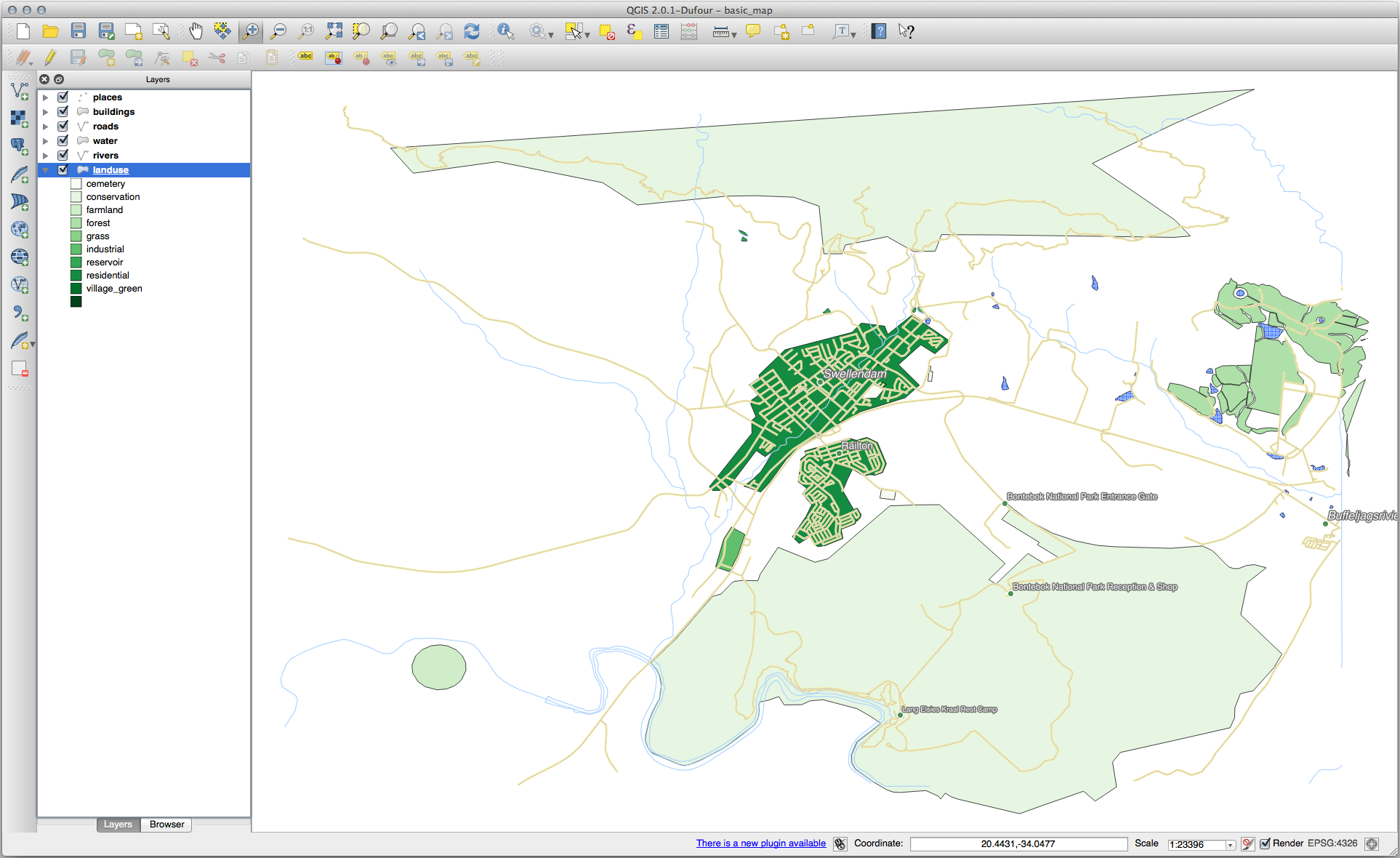
Task: Expand the buildings layer tree arrow
Action: [46, 112]
